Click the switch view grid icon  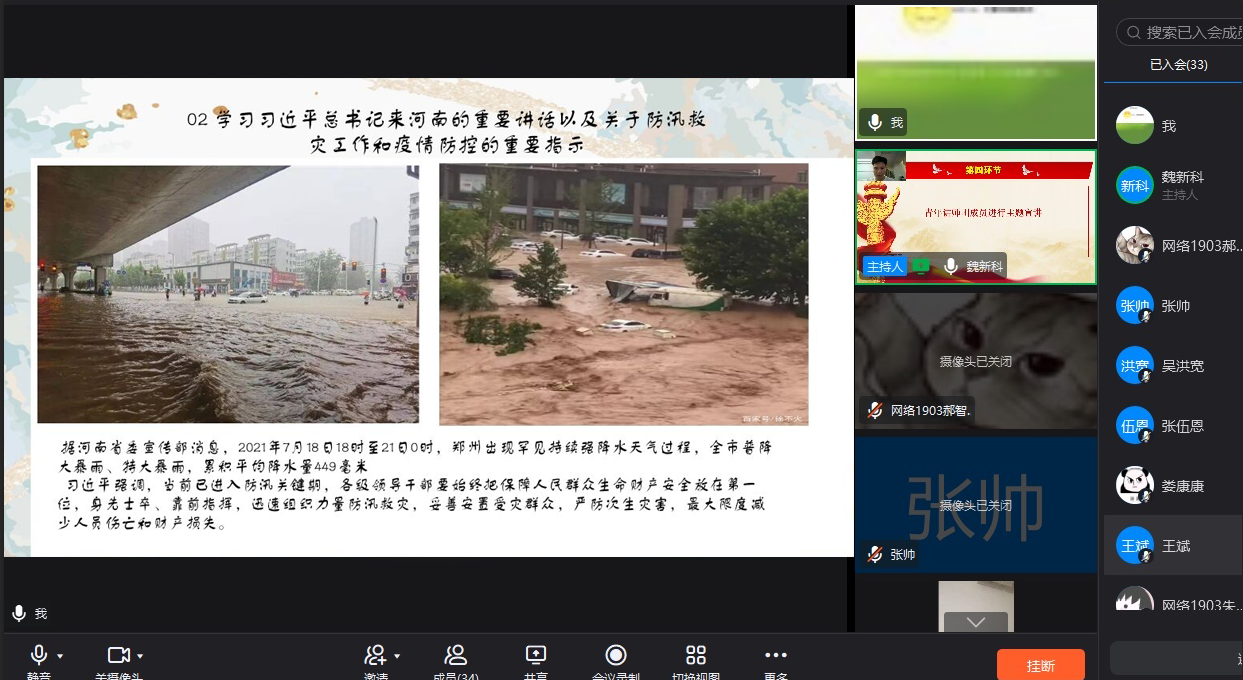click(x=696, y=656)
